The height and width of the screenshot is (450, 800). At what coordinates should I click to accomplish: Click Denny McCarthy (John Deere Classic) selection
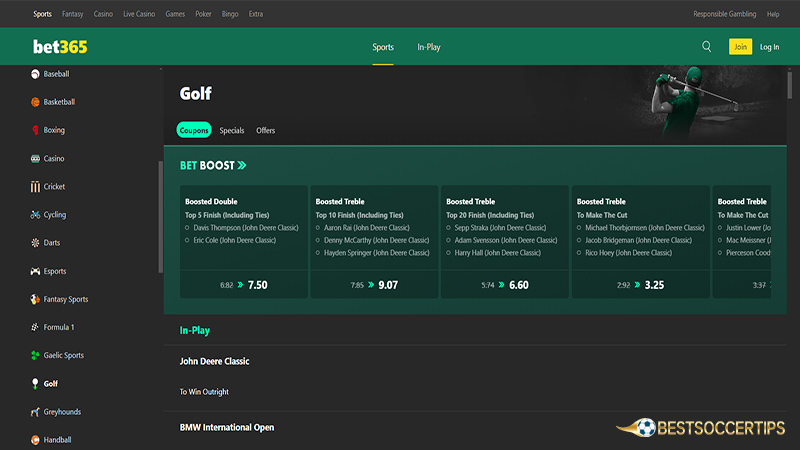coord(377,240)
